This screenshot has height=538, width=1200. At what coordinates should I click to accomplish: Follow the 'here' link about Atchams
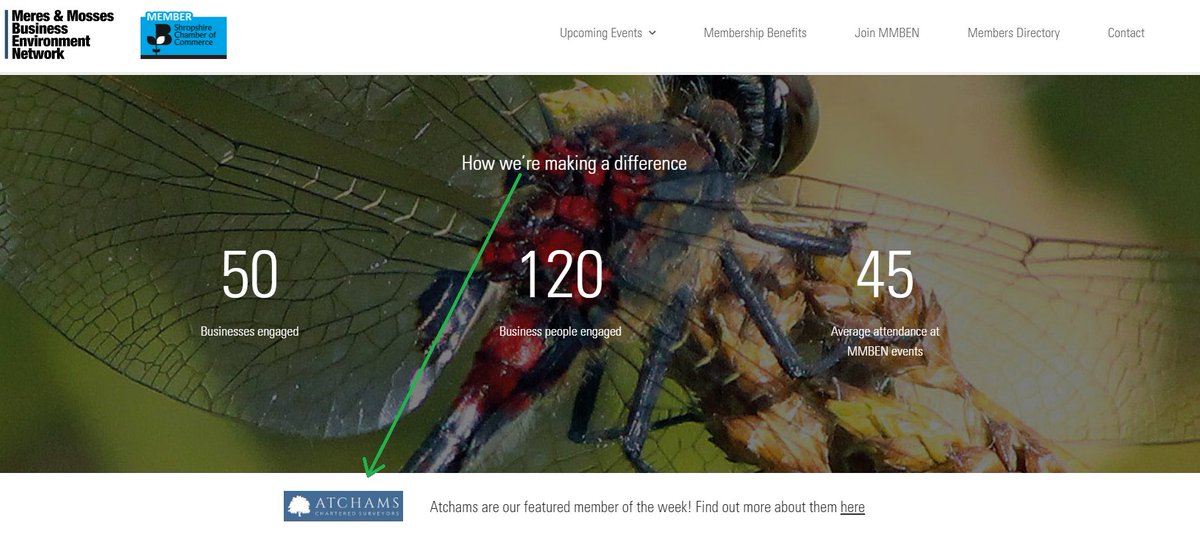pos(852,507)
